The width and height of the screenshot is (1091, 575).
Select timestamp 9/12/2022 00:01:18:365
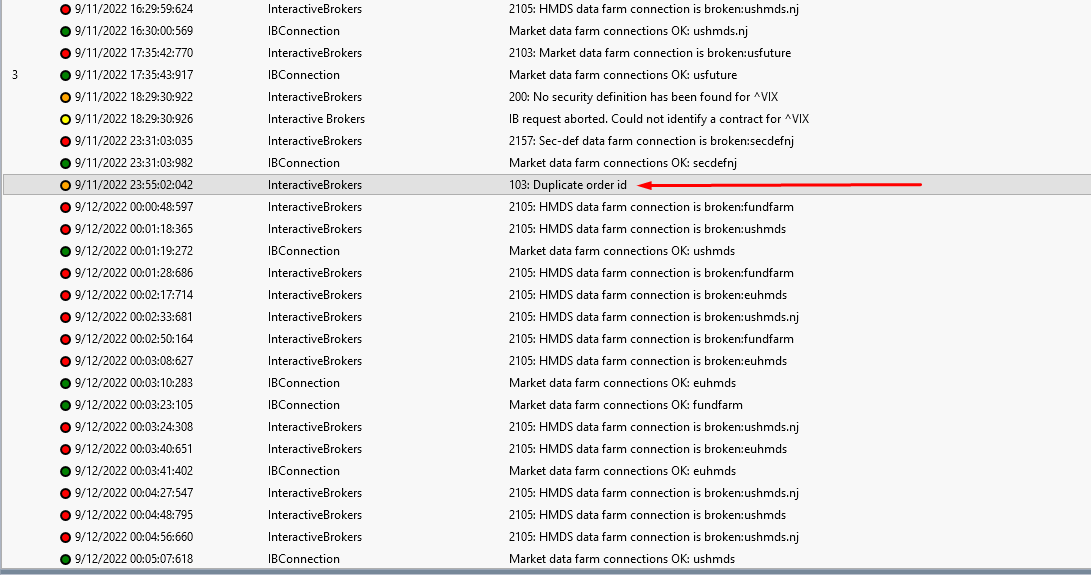coord(134,229)
